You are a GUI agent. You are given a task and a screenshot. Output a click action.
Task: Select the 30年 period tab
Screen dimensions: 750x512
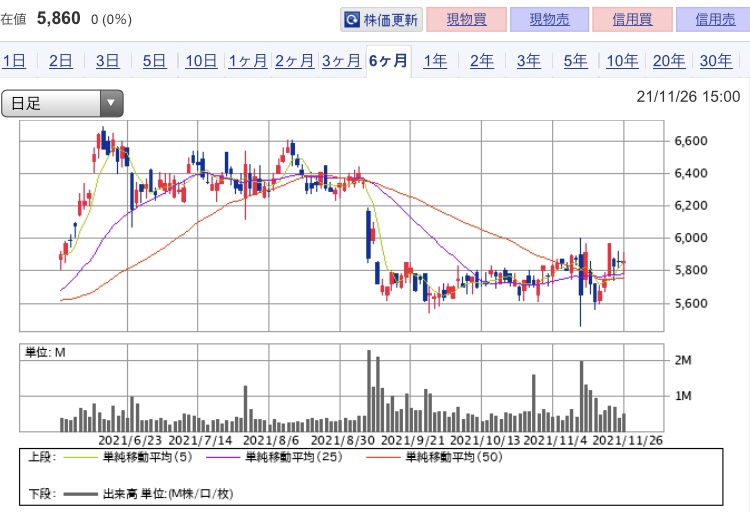point(716,61)
